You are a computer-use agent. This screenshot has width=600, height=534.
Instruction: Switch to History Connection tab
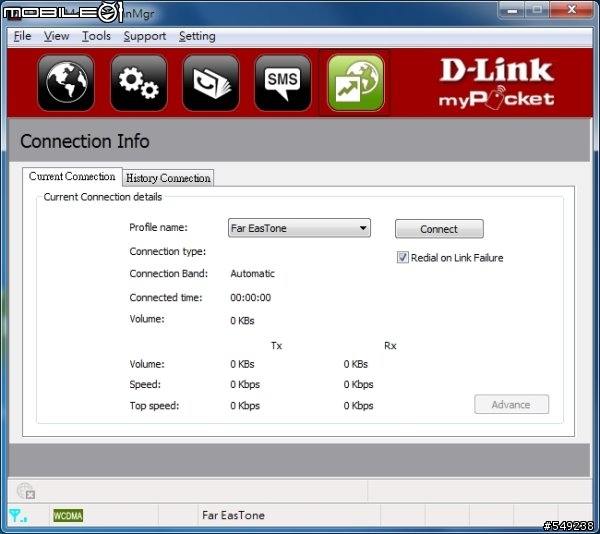pyautogui.click(x=168, y=178)
